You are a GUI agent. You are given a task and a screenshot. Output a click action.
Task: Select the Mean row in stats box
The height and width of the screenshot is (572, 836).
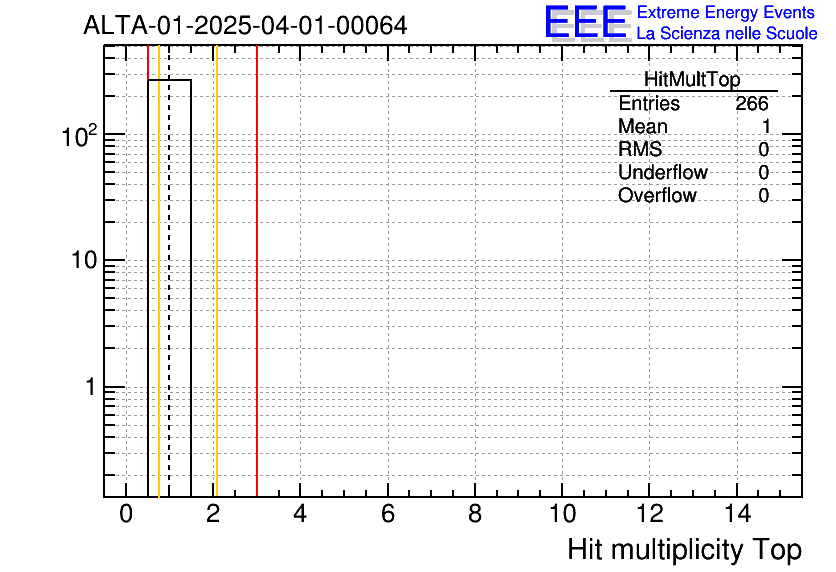pos(692,127)
